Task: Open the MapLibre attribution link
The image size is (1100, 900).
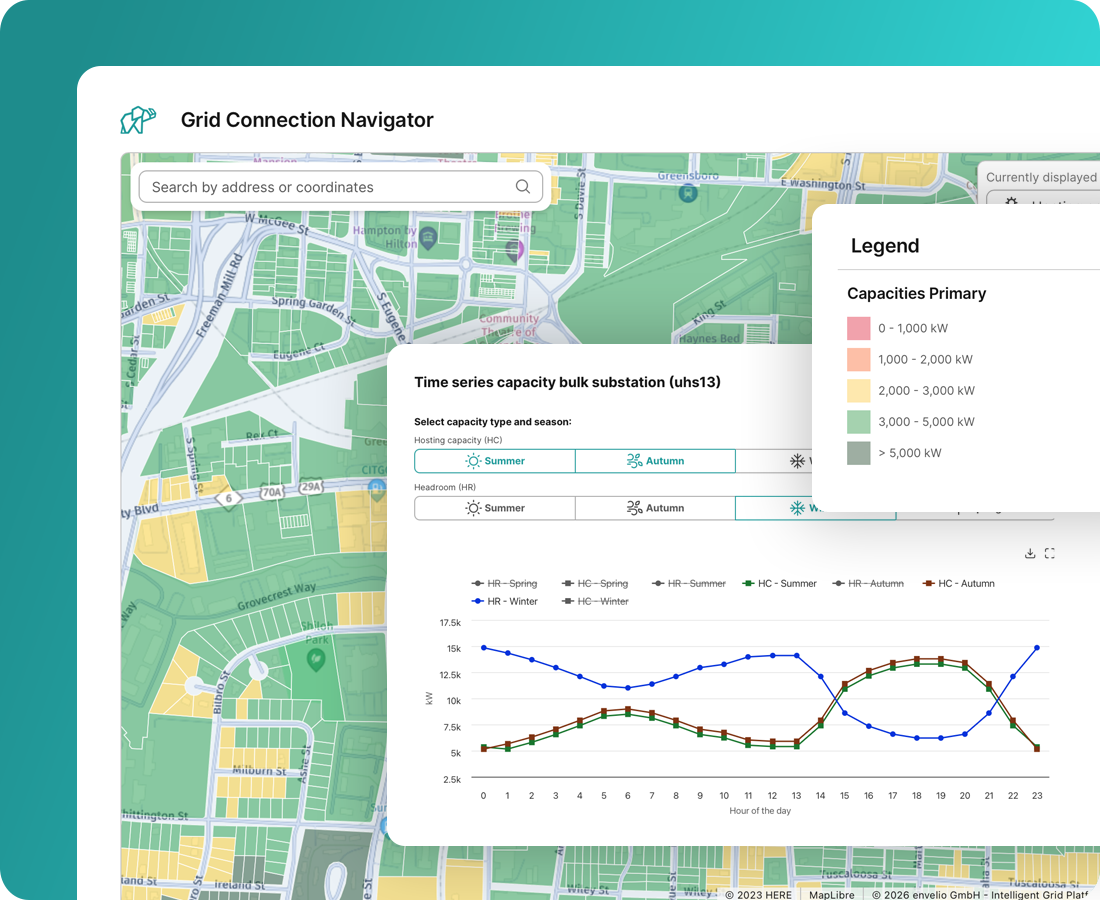Action: [x=832, y=894]
